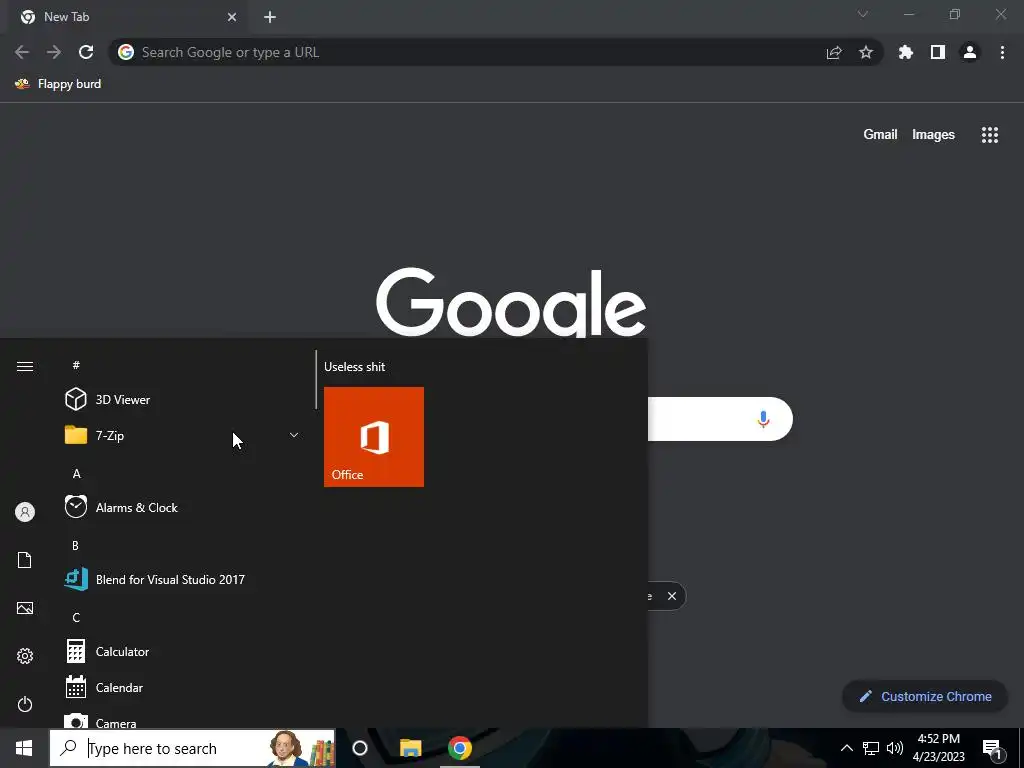
Task: Open a new tab with plus button
Action: pos(270,17)
